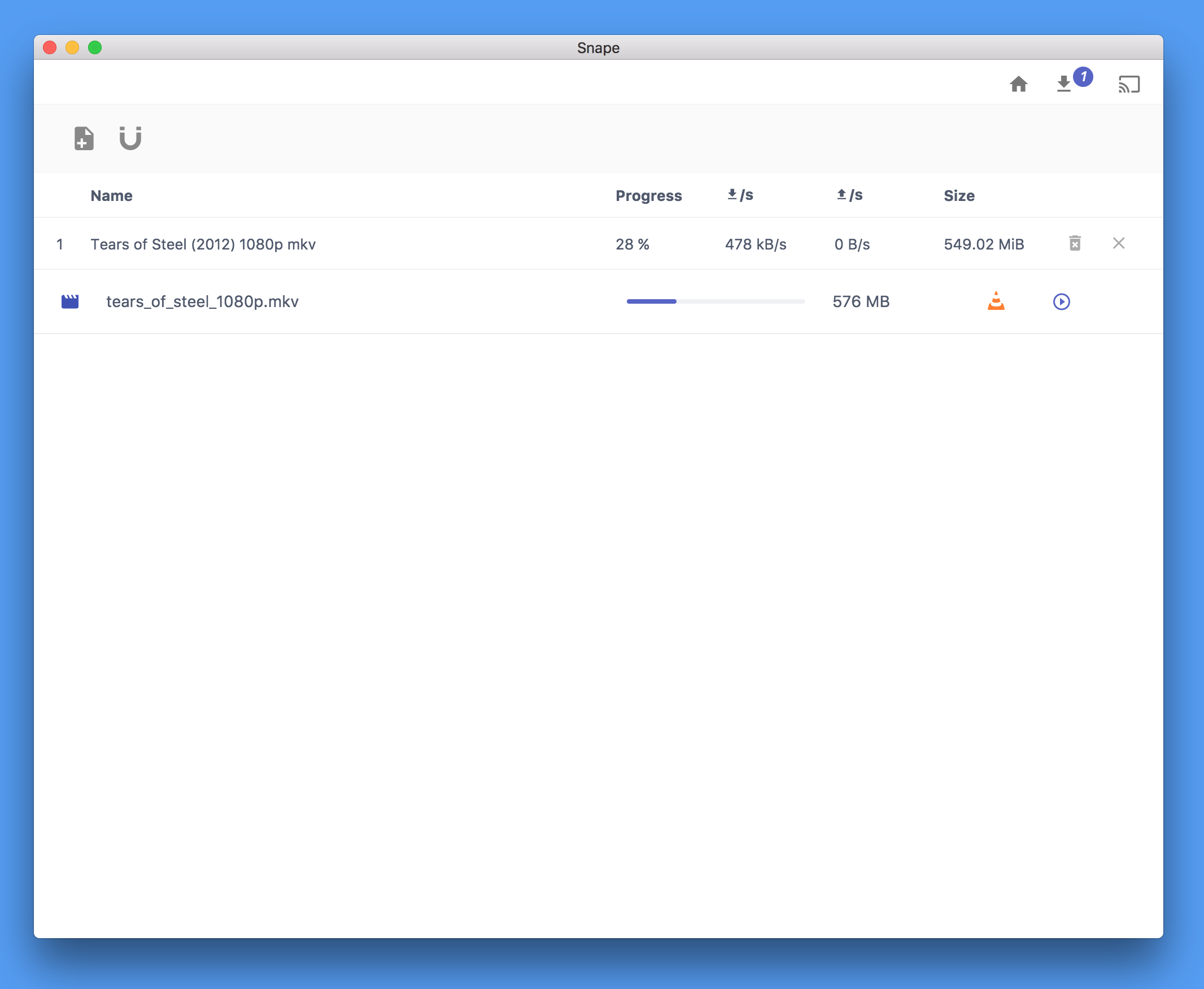Image resolution: width=1204 pixels, height=989 pixels.
Task: Click the file download progress bar
Action: point(715,301)
